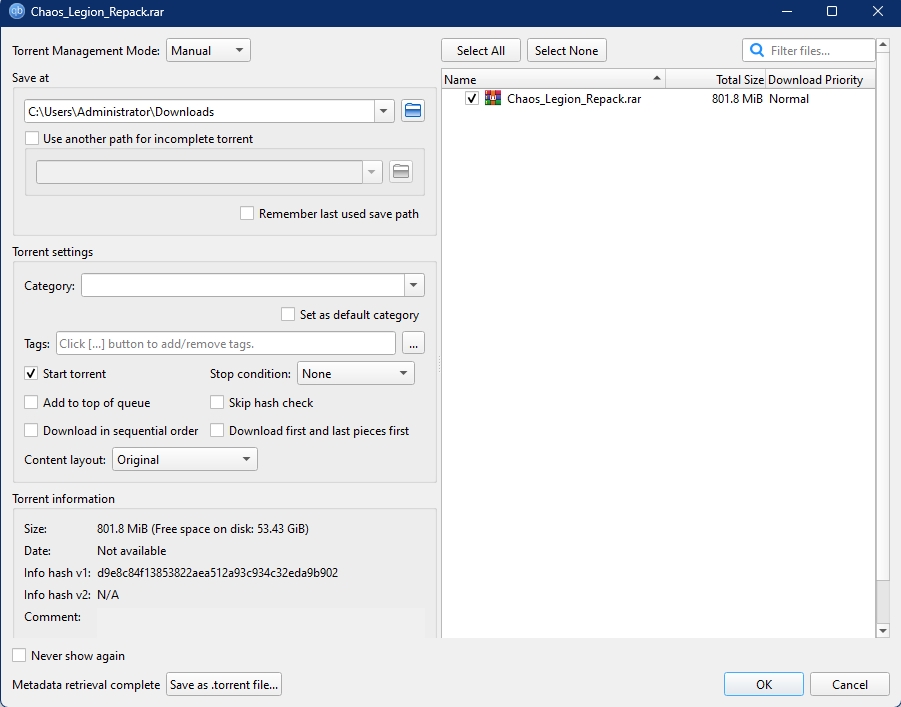The height and width of the screenshot is (707, 901).
Task: Turn on Download in sequential order
Action: (x=31, y=431)
